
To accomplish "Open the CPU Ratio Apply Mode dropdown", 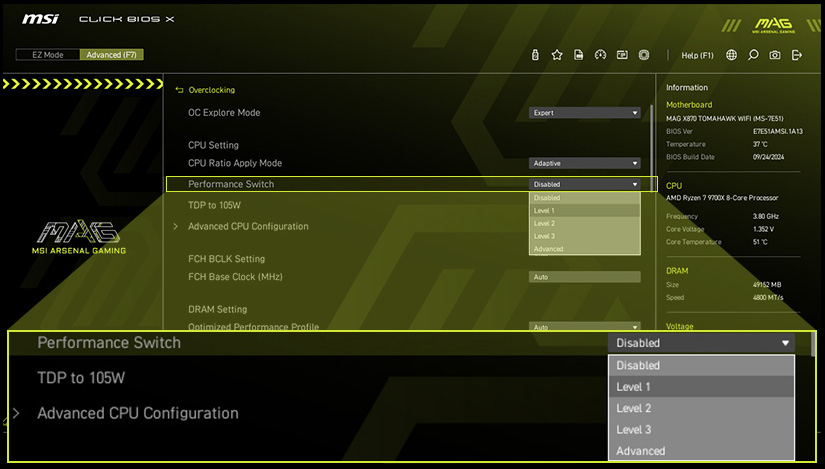I will click(584, 163).
